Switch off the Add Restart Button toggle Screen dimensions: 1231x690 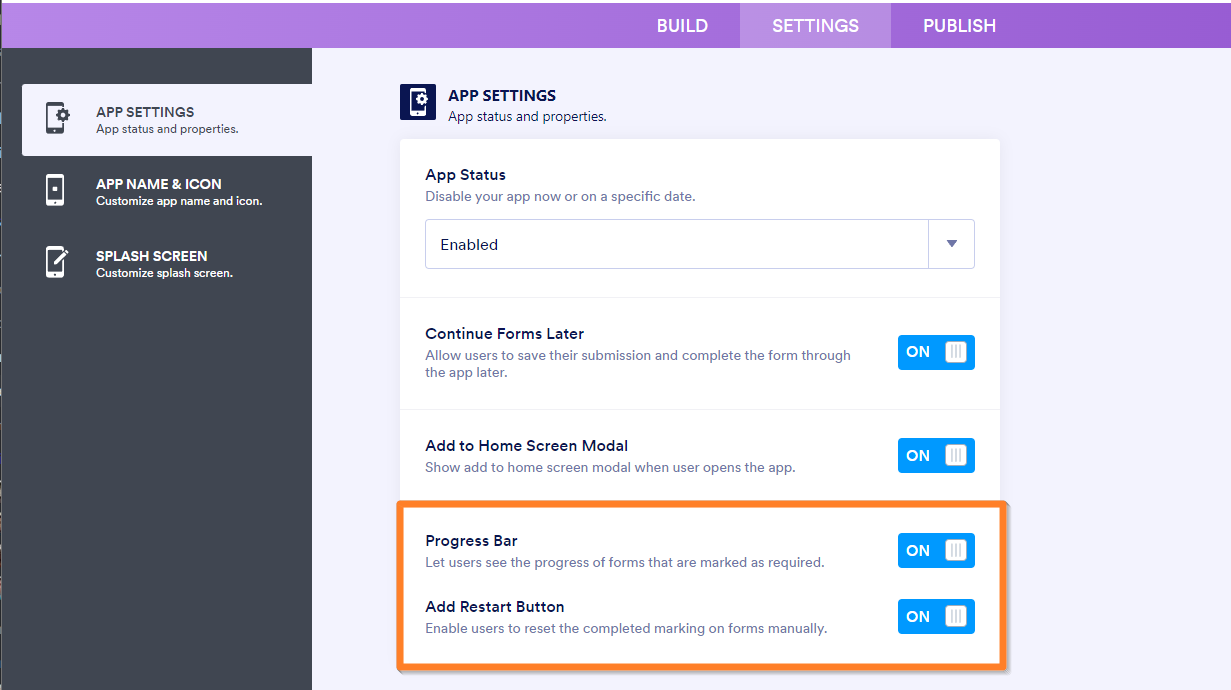pyautogui.click(x=935, y=617)
